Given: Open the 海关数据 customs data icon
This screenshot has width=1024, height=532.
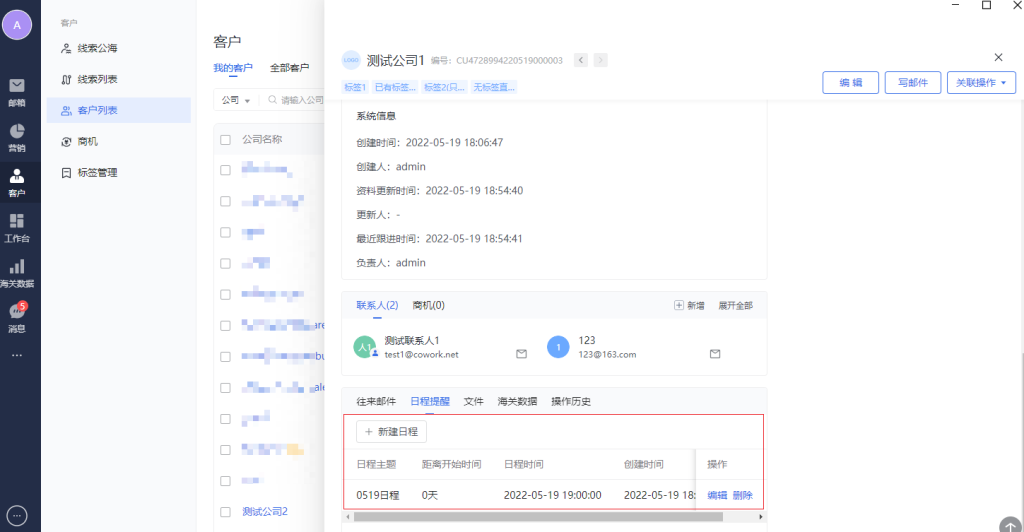Looking at the screenshot, I should 17,272.
